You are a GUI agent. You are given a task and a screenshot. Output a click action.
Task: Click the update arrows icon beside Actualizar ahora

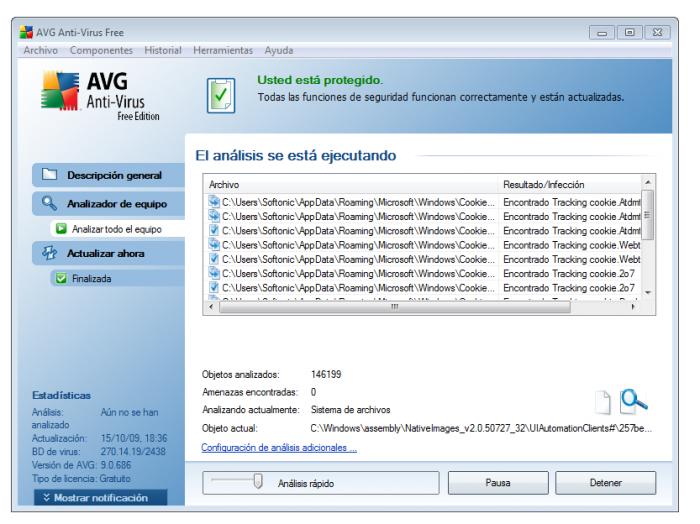click(49, 253)
